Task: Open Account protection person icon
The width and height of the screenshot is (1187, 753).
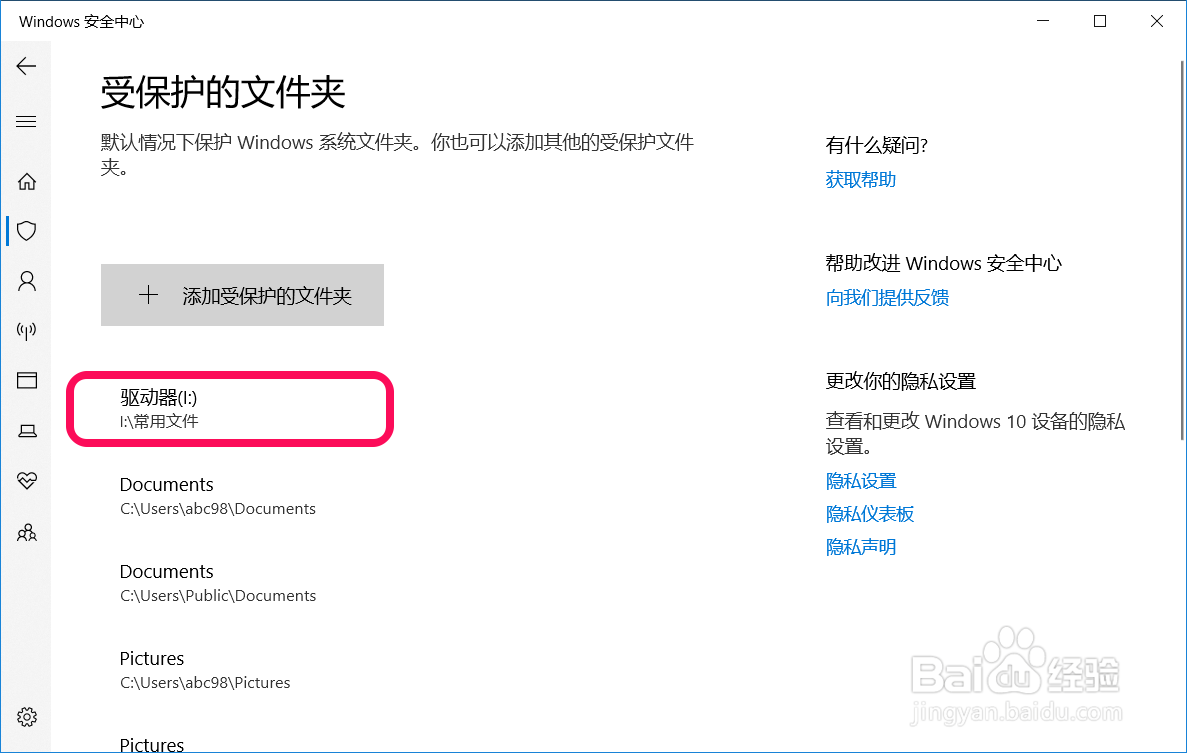Action: 26,282
